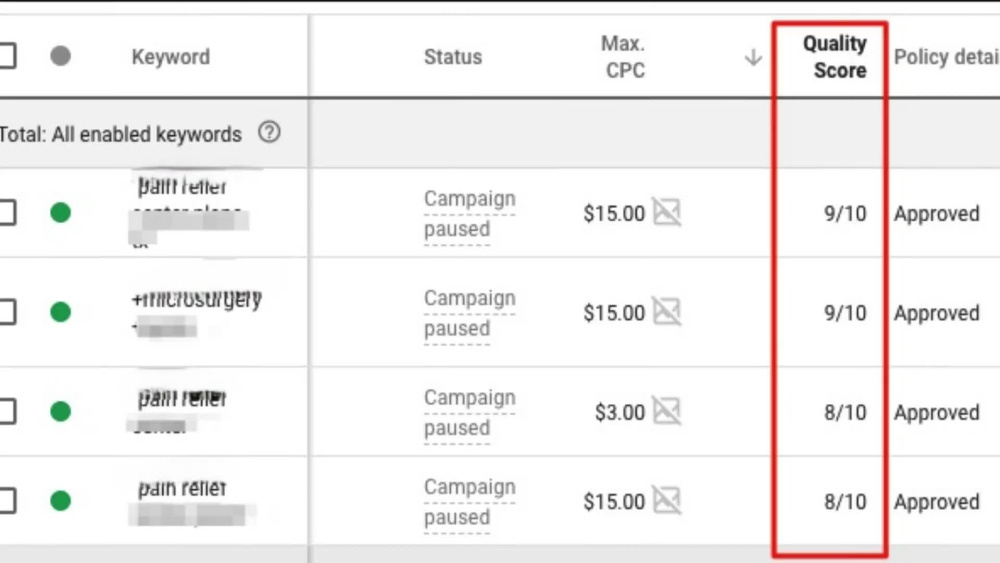Edit the $3.00 max CPC value

click(620, 413)
